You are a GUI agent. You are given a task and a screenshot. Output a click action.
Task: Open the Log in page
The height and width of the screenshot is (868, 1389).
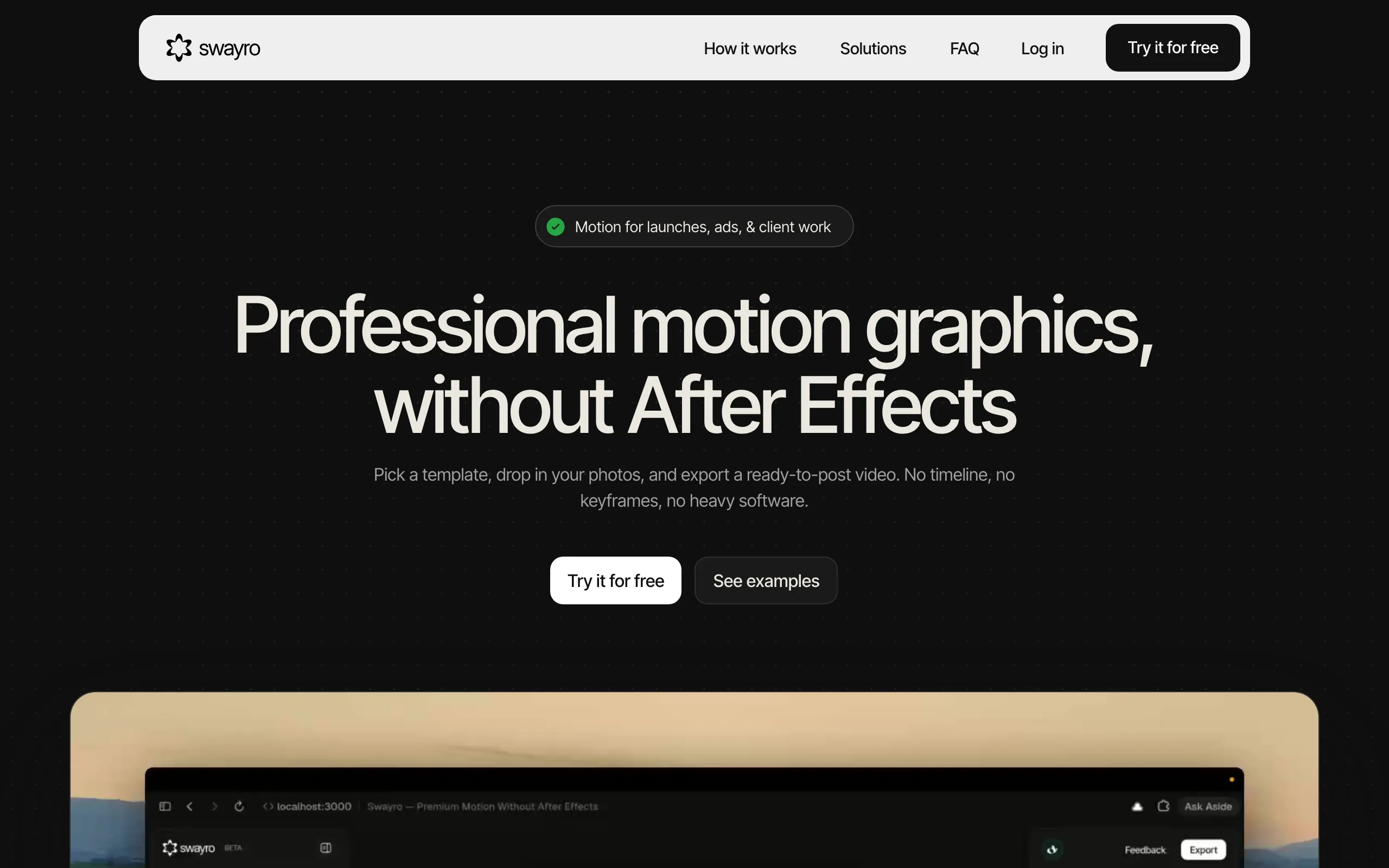[1042, 48]
